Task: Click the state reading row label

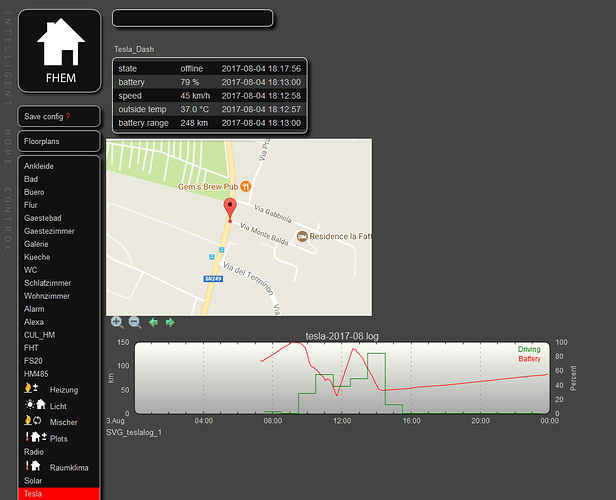Action: click(128, 68)
